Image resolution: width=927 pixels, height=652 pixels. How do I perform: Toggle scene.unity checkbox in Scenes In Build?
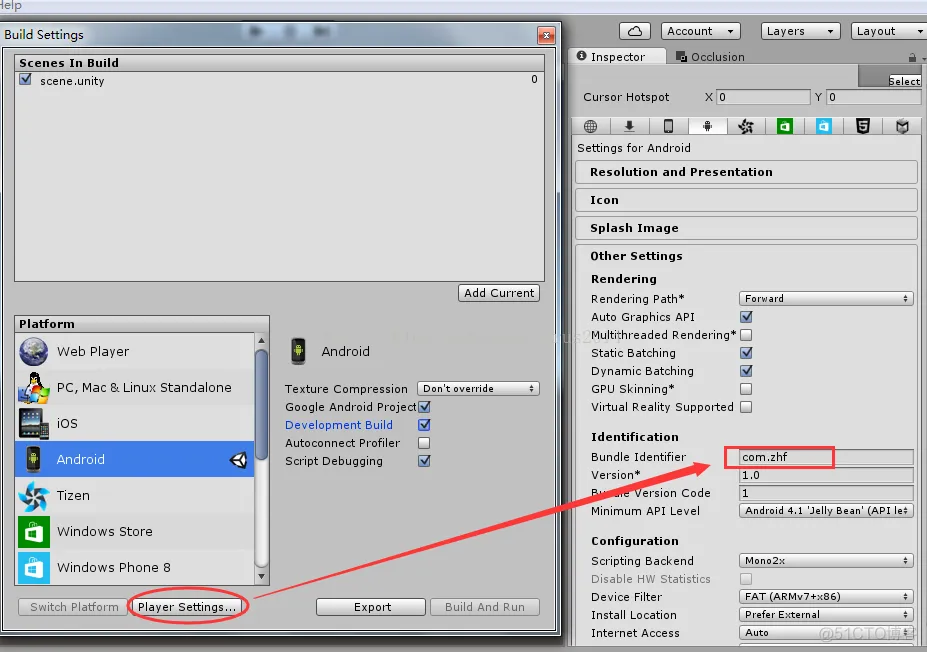point(25,79)
